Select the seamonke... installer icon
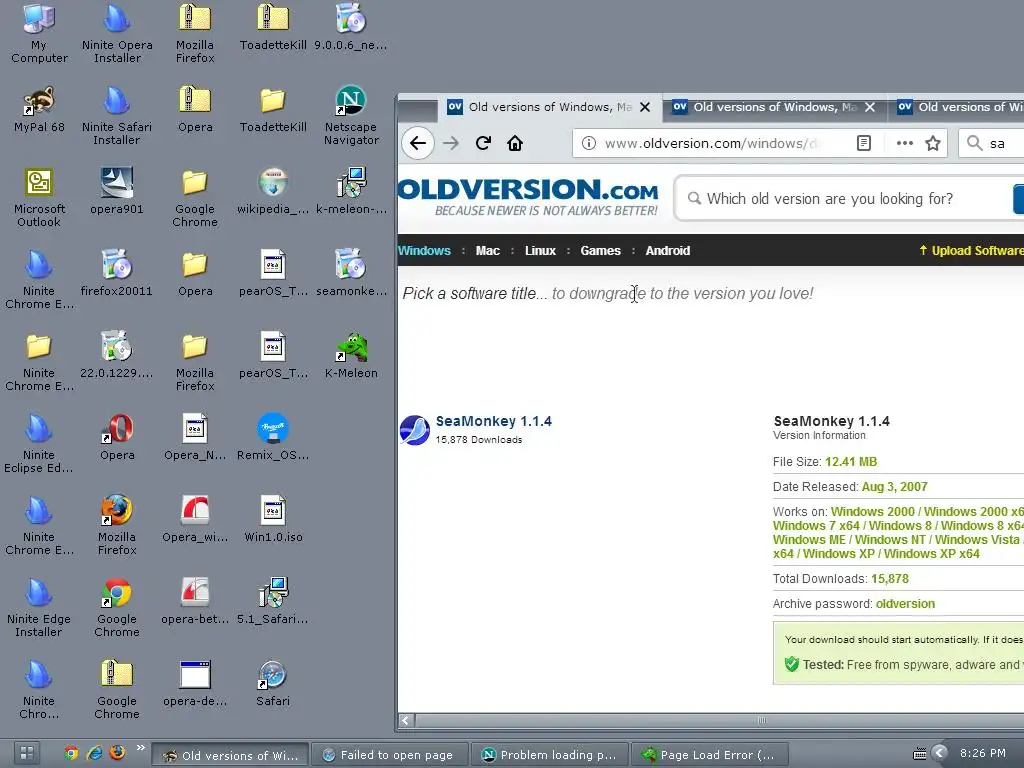The image size is (1024, 768). click(x=351, y=274)
